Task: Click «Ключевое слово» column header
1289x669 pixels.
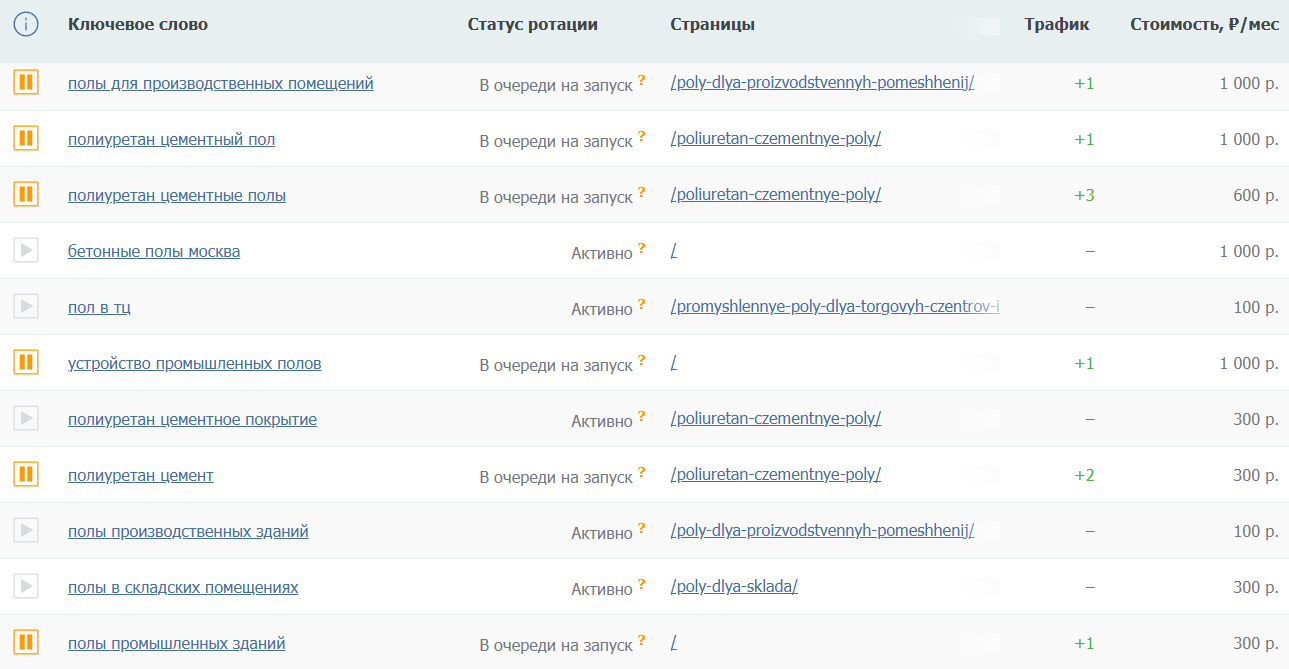Action: click(138, 24)
